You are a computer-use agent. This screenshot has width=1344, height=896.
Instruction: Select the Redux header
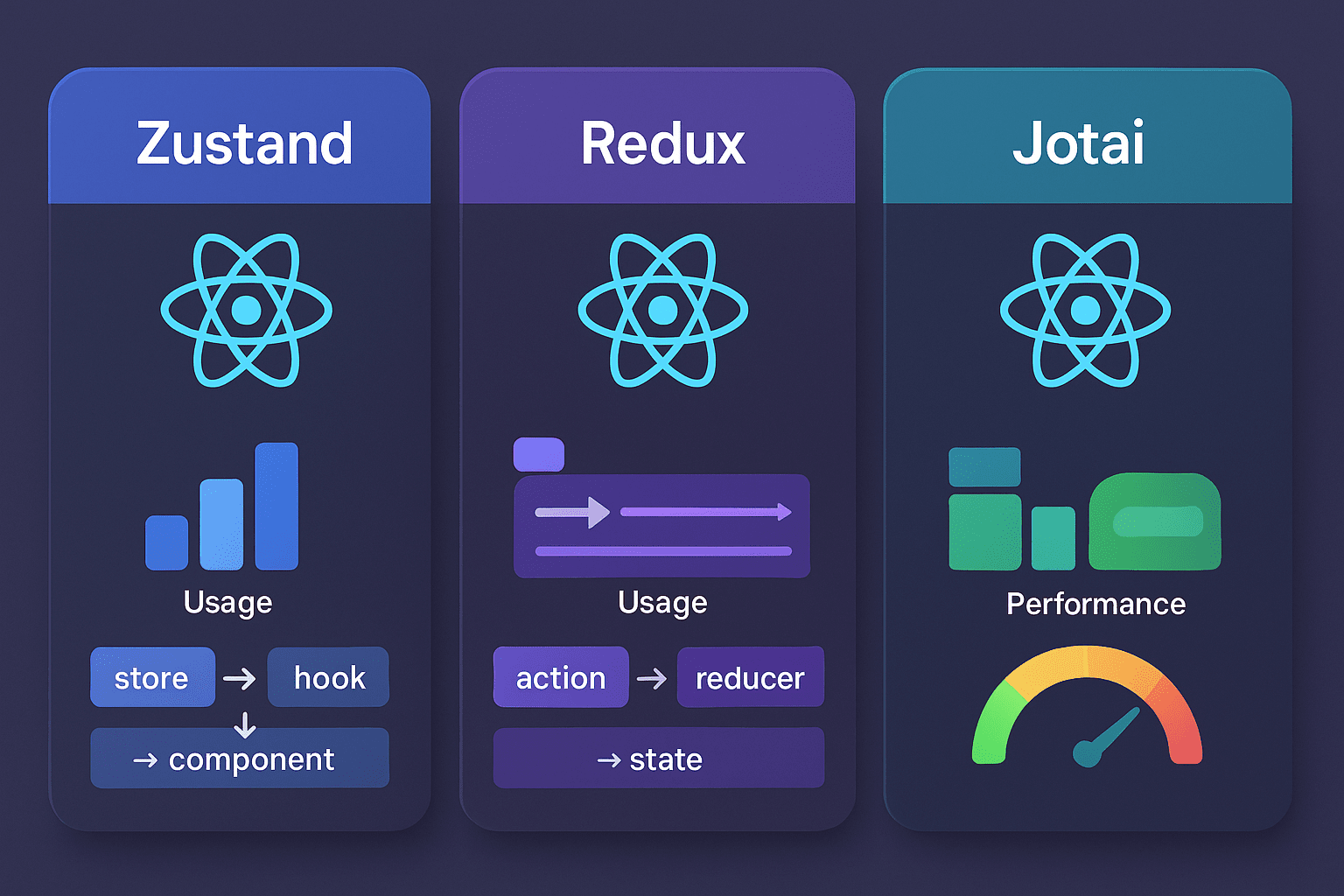pyautogui.click(x=657, y=136)
